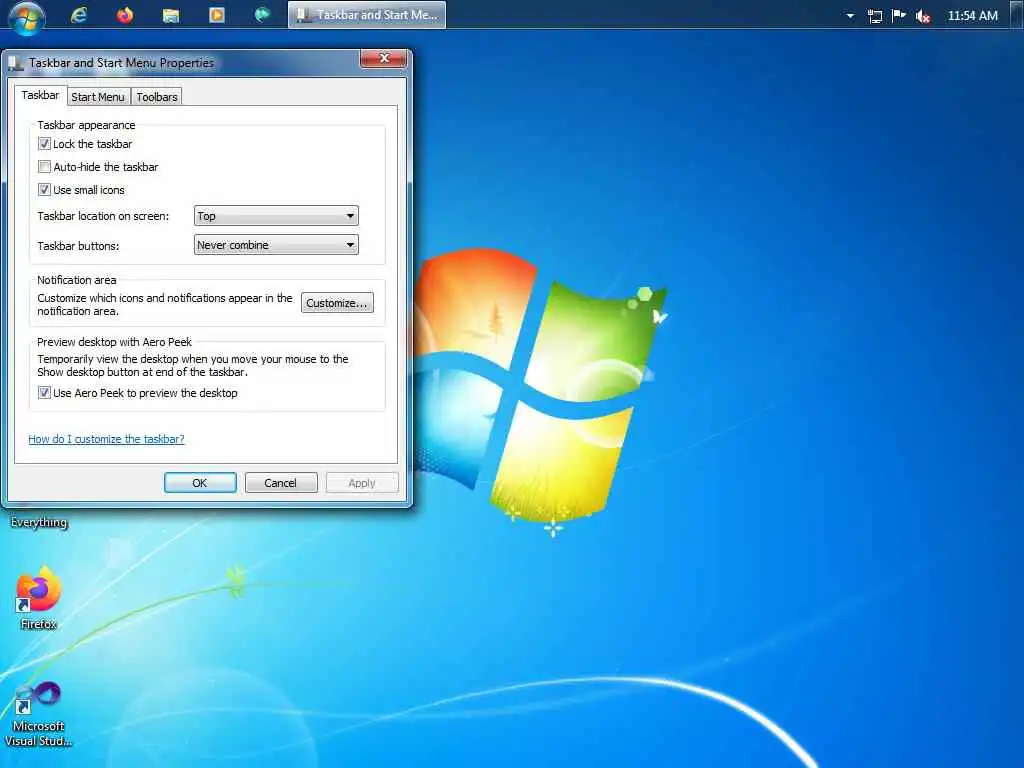Open the Firefox desktop shortcut
1024x768 pixels.
click(x=39, y=598)
